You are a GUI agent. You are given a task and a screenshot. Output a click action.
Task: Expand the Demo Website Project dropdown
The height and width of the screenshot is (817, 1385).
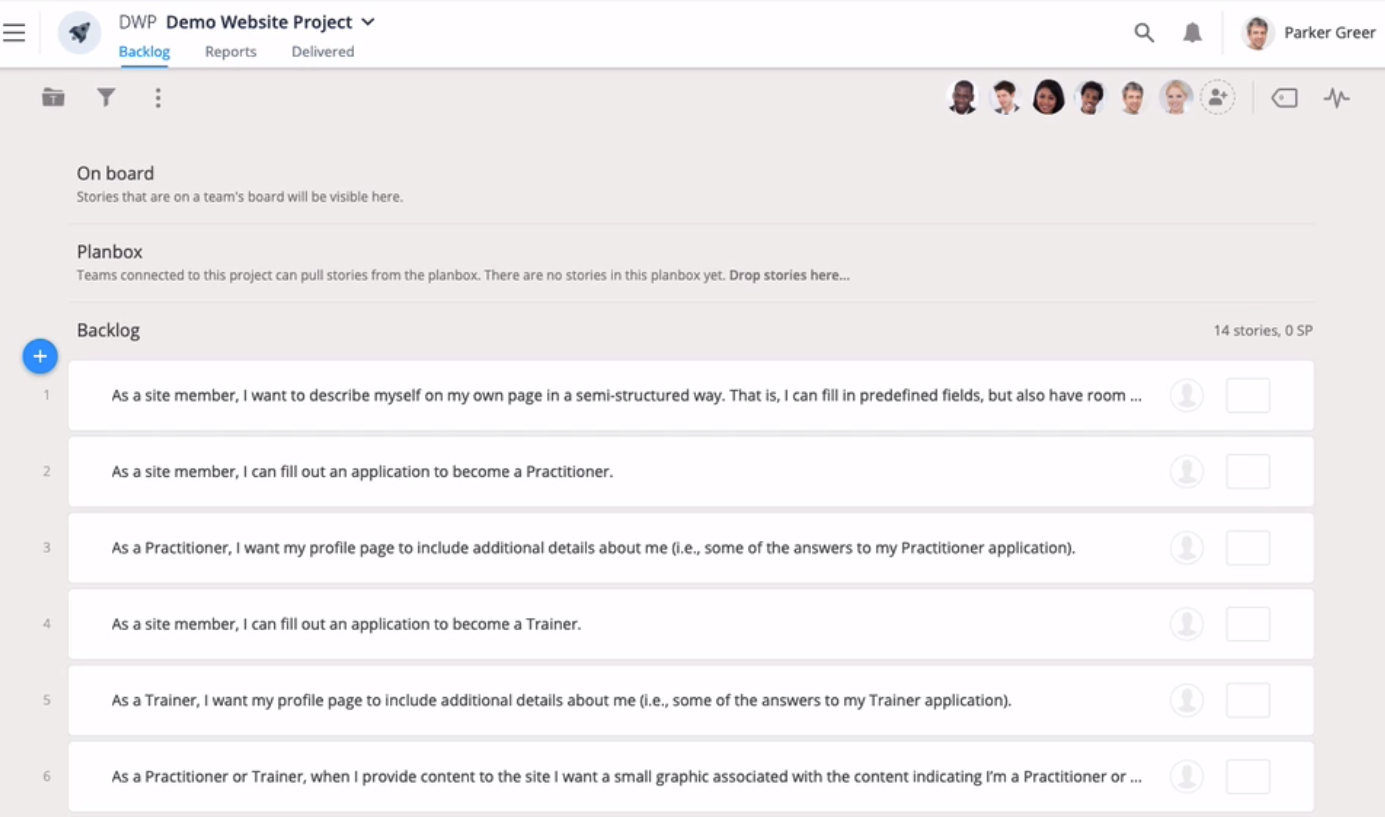pyautogui.click(x=368, y=21)
